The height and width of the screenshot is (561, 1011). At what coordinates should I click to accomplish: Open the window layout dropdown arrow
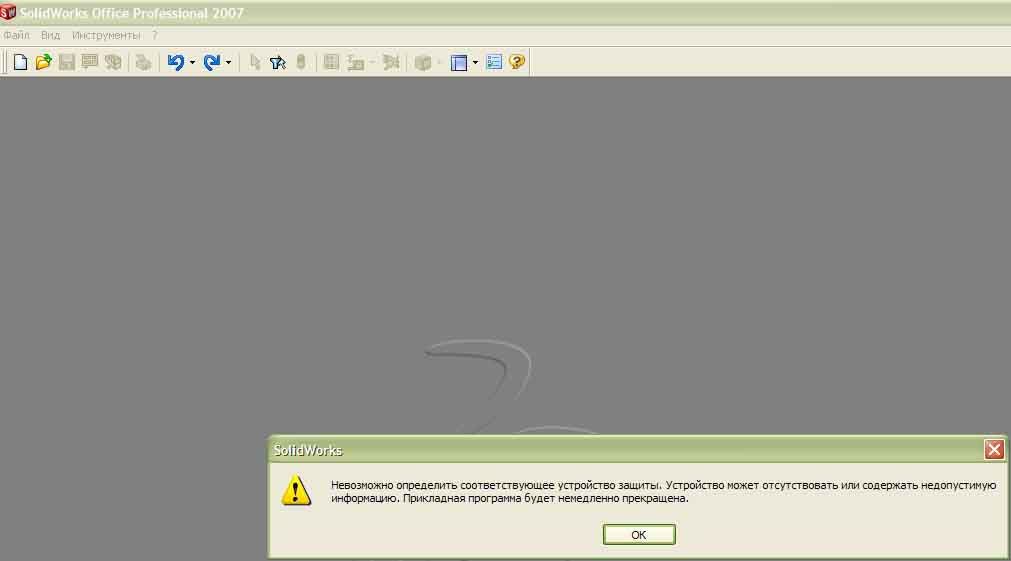click(x=475, y=63)
